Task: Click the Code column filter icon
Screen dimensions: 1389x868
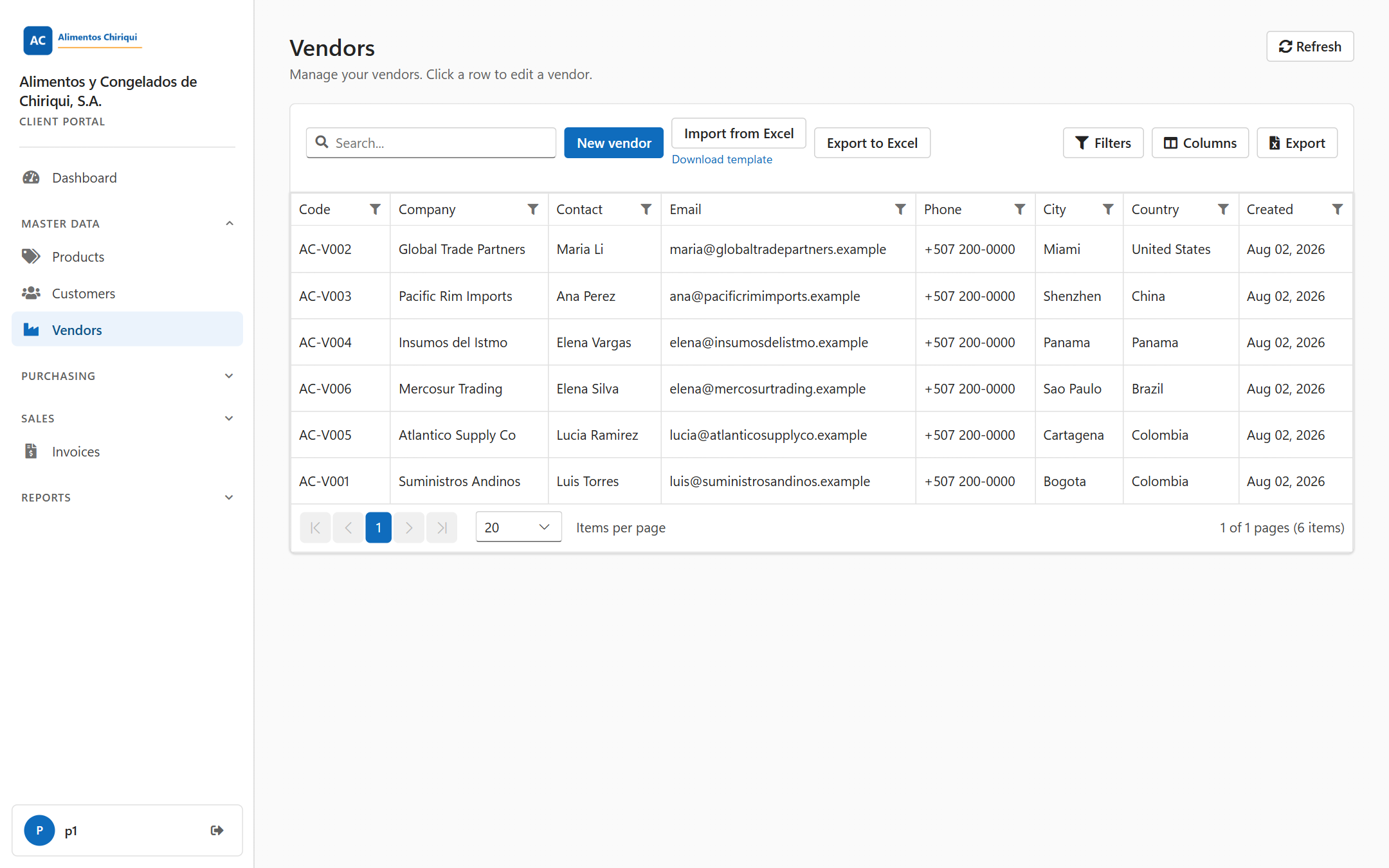Action: [375, 209]
